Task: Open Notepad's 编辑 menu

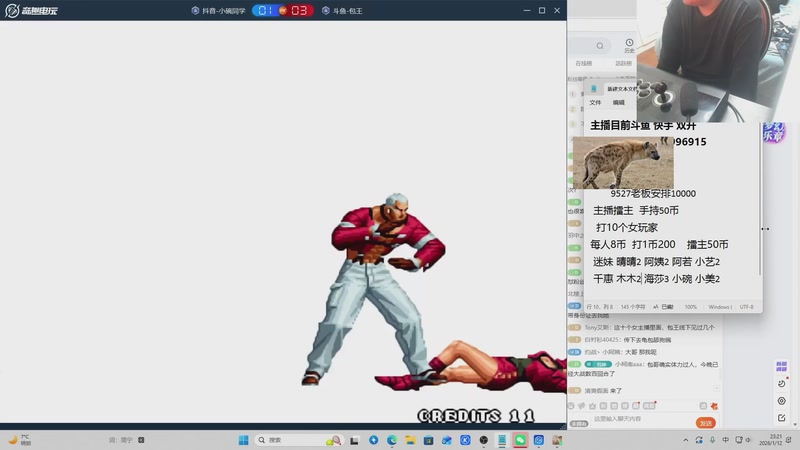Action: point(618,103)
